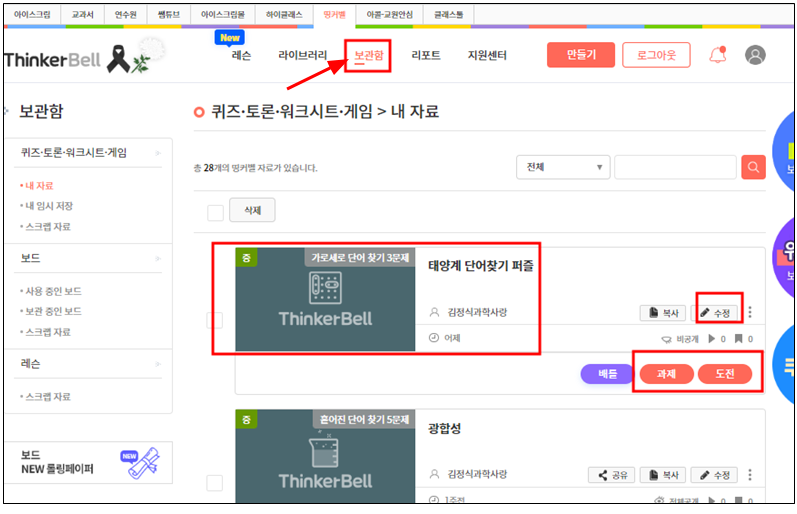
Task: Check the 광합성 item checkbox
Action: pos(214,482)
